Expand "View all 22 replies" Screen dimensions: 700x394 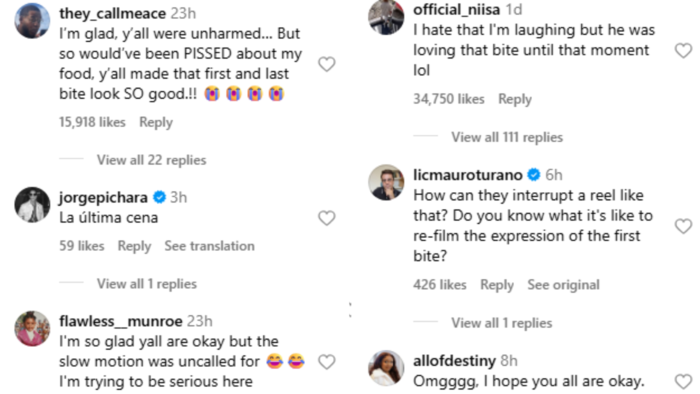tap(151, 160)
